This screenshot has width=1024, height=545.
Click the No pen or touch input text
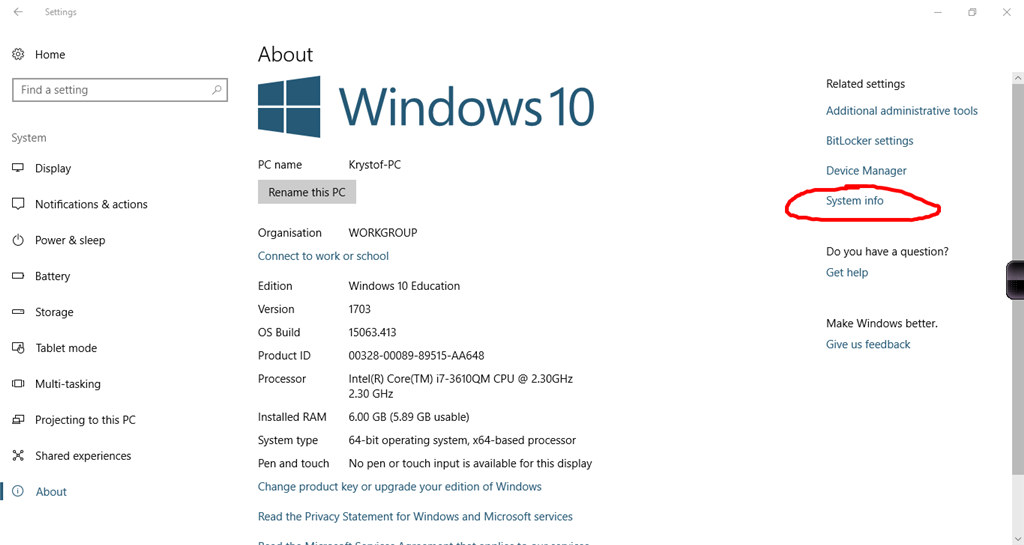click(470, 463)
